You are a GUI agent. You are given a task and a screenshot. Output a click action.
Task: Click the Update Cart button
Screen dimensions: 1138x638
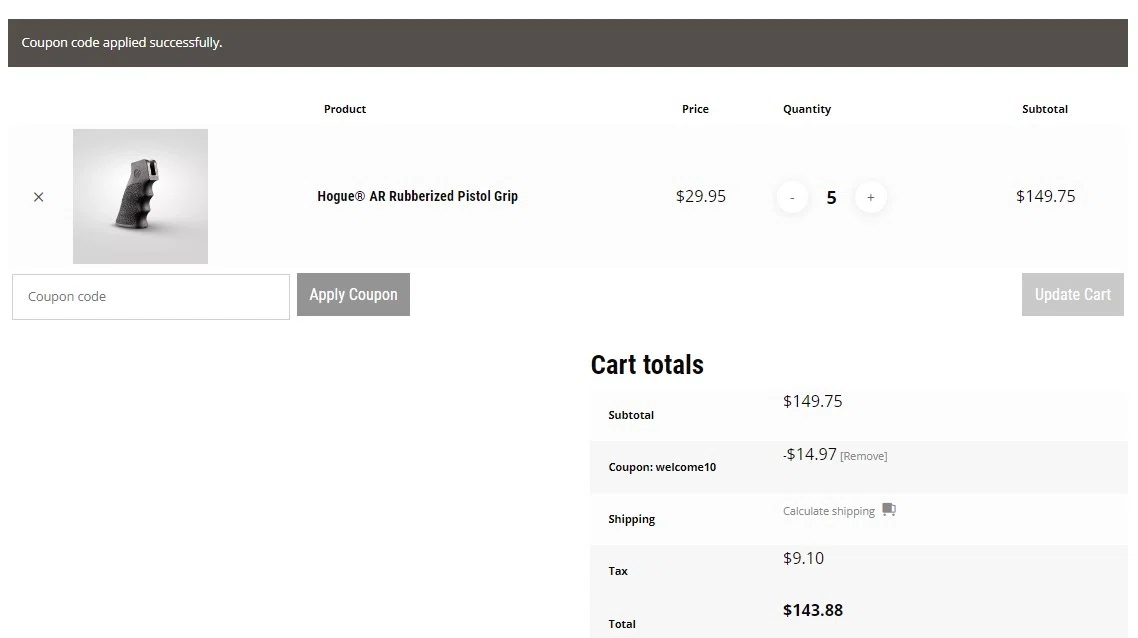[x=1073, y=295]
